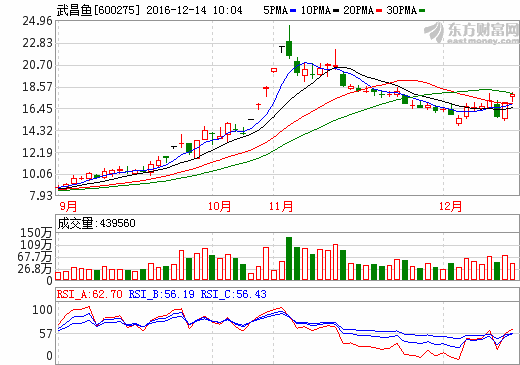
Task: Click the black 10PMA legend swatch
Action: 336,11
